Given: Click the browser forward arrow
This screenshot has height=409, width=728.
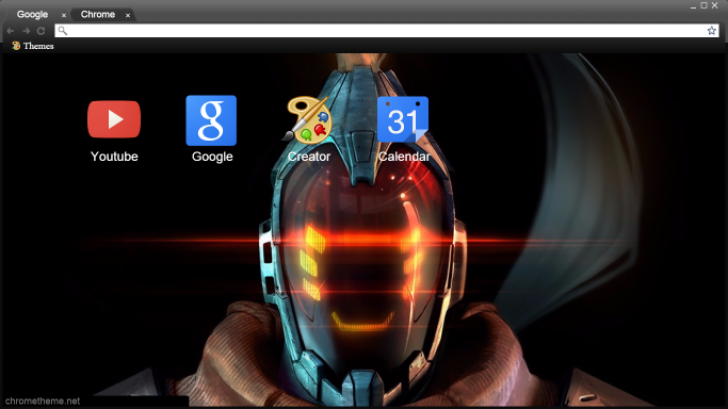Looking at the screenshot, I should (x=26, y=31).
